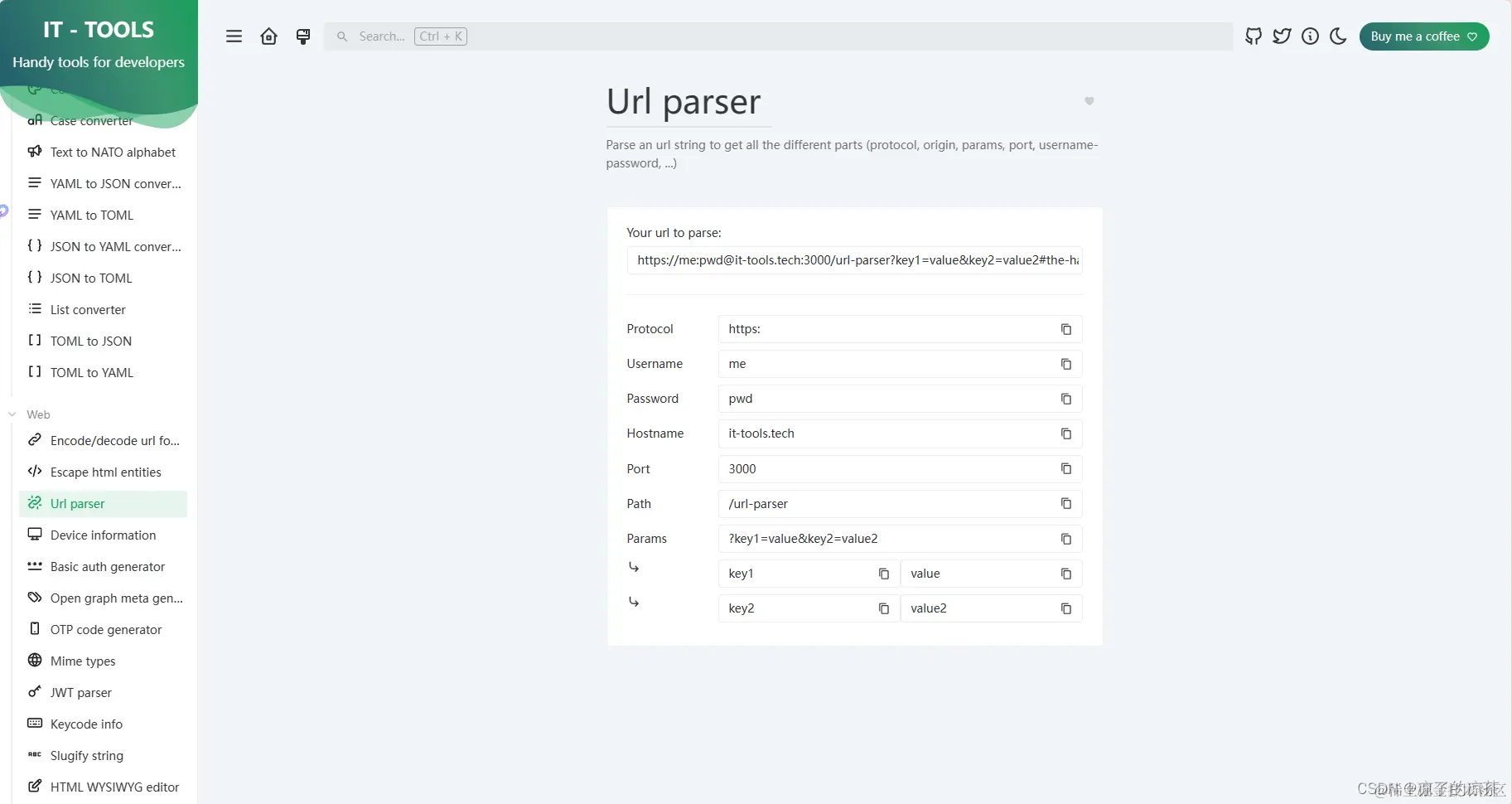Open the JWT parser tool

(x=103, y=693)
